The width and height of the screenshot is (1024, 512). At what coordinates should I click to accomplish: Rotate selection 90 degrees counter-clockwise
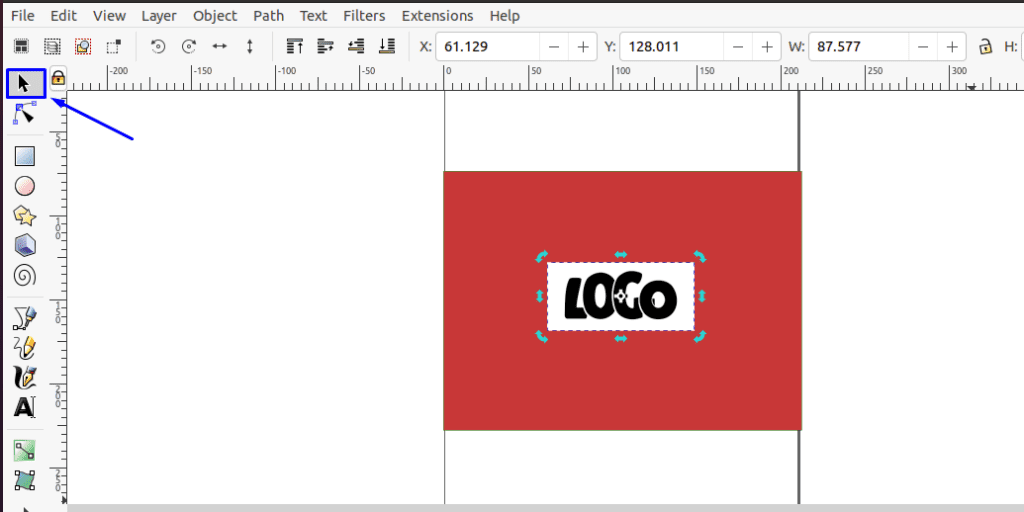pyautogui.click(x=158, y=47)
